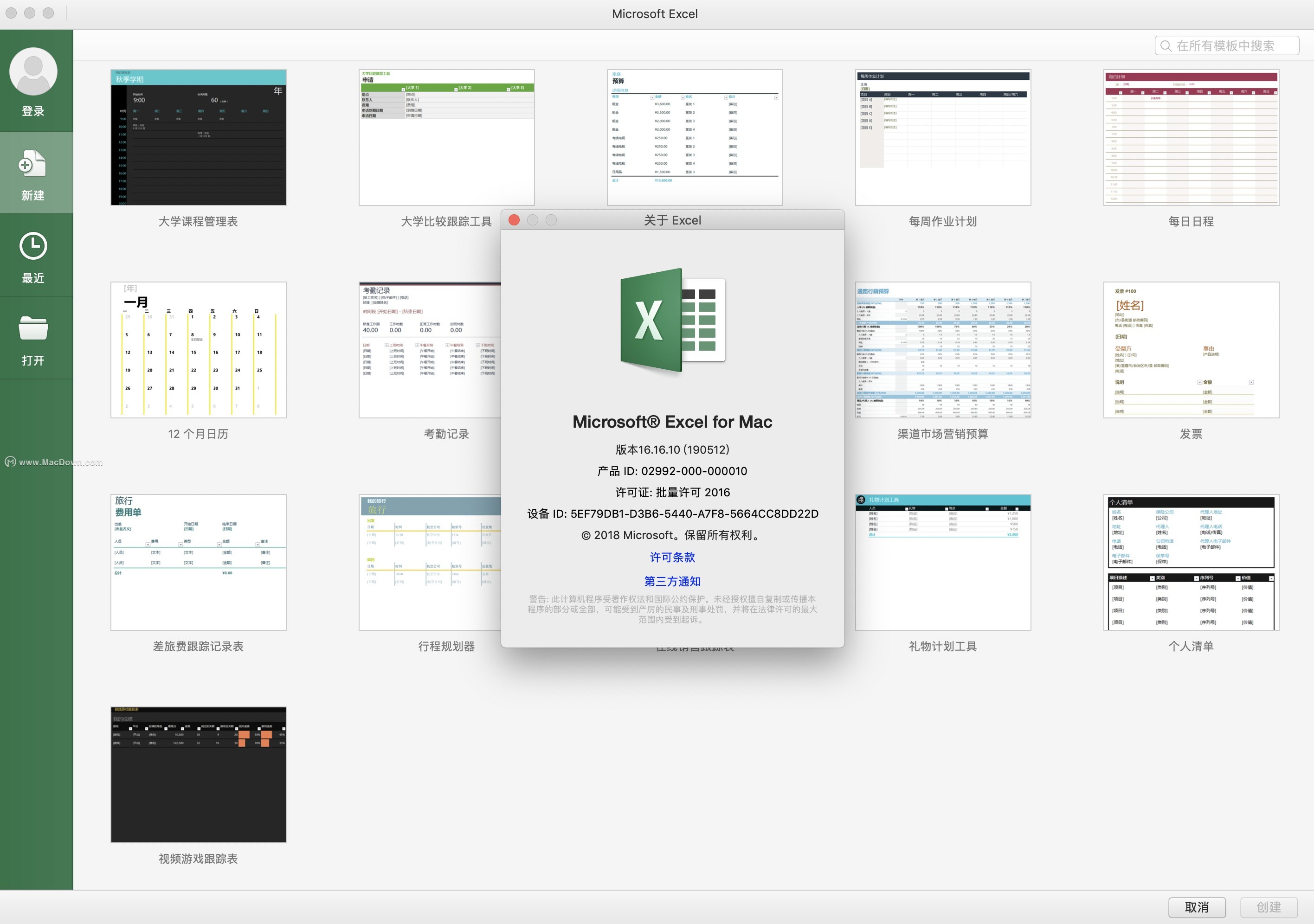This screenshot has height=924, width=1314.
Task: Click the 考勤记录 caption label
Action: (x=446, y=434)
